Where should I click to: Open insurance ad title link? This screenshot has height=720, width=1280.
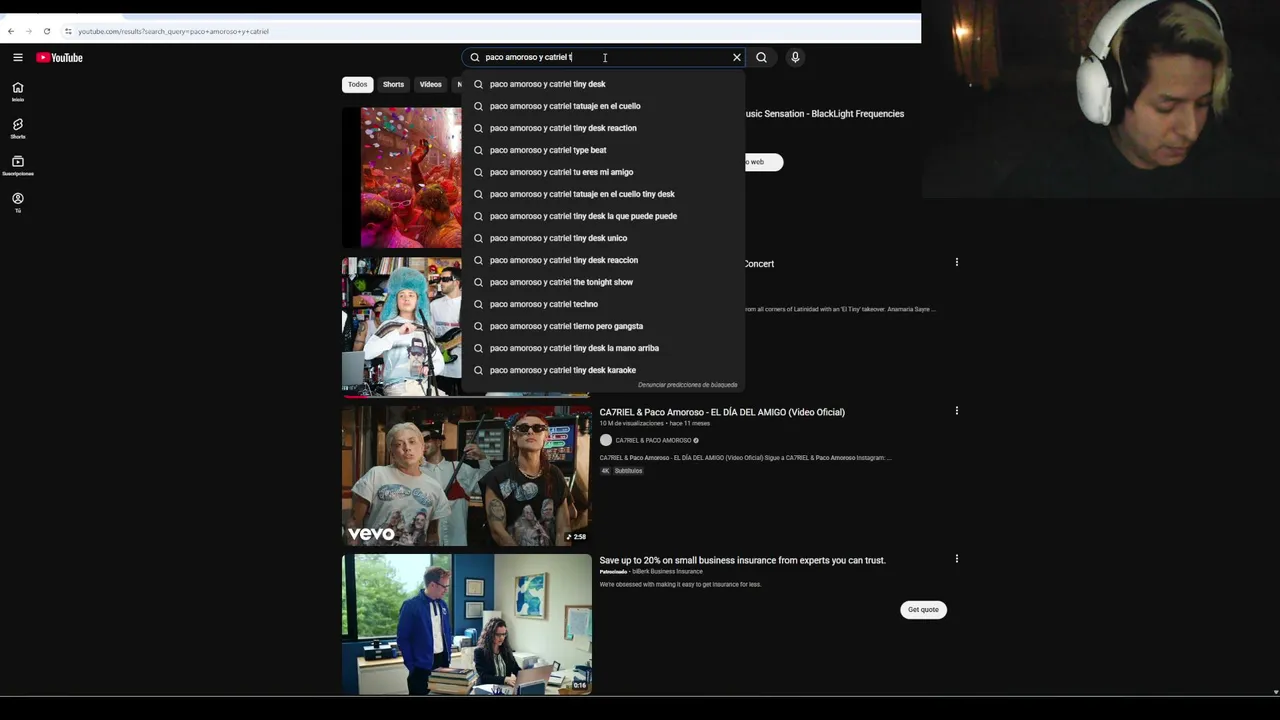tap(742, 560)
